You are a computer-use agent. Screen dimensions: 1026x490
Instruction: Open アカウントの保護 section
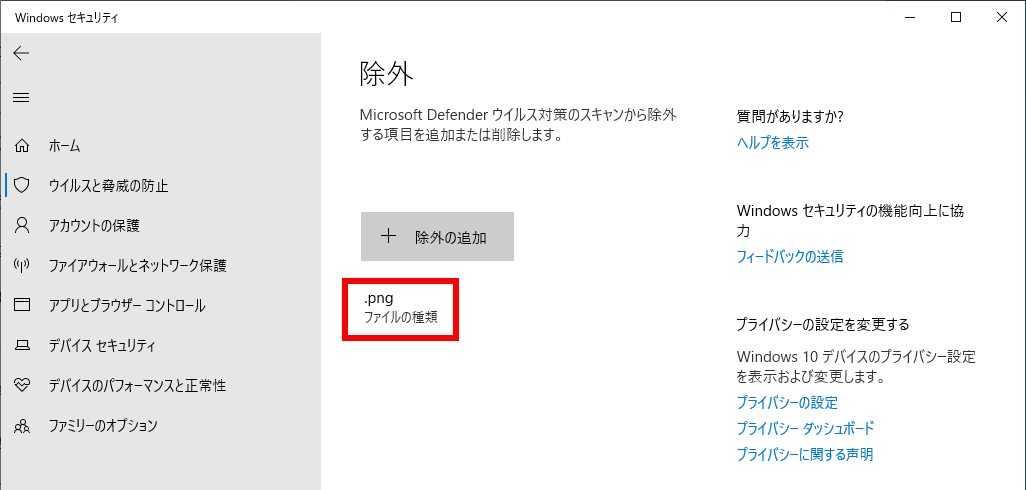(94, 226)
